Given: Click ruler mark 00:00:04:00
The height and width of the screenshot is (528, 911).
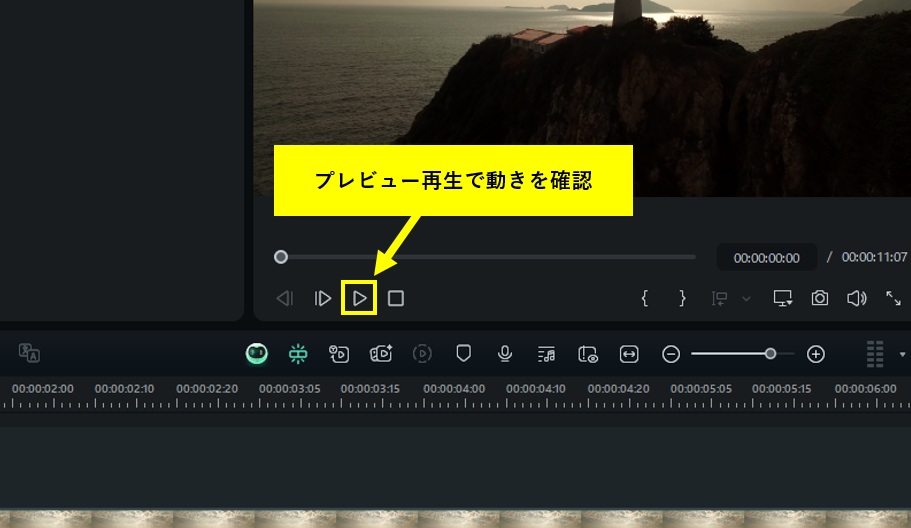Looking at the screenshot, I should tap(454, 389).
